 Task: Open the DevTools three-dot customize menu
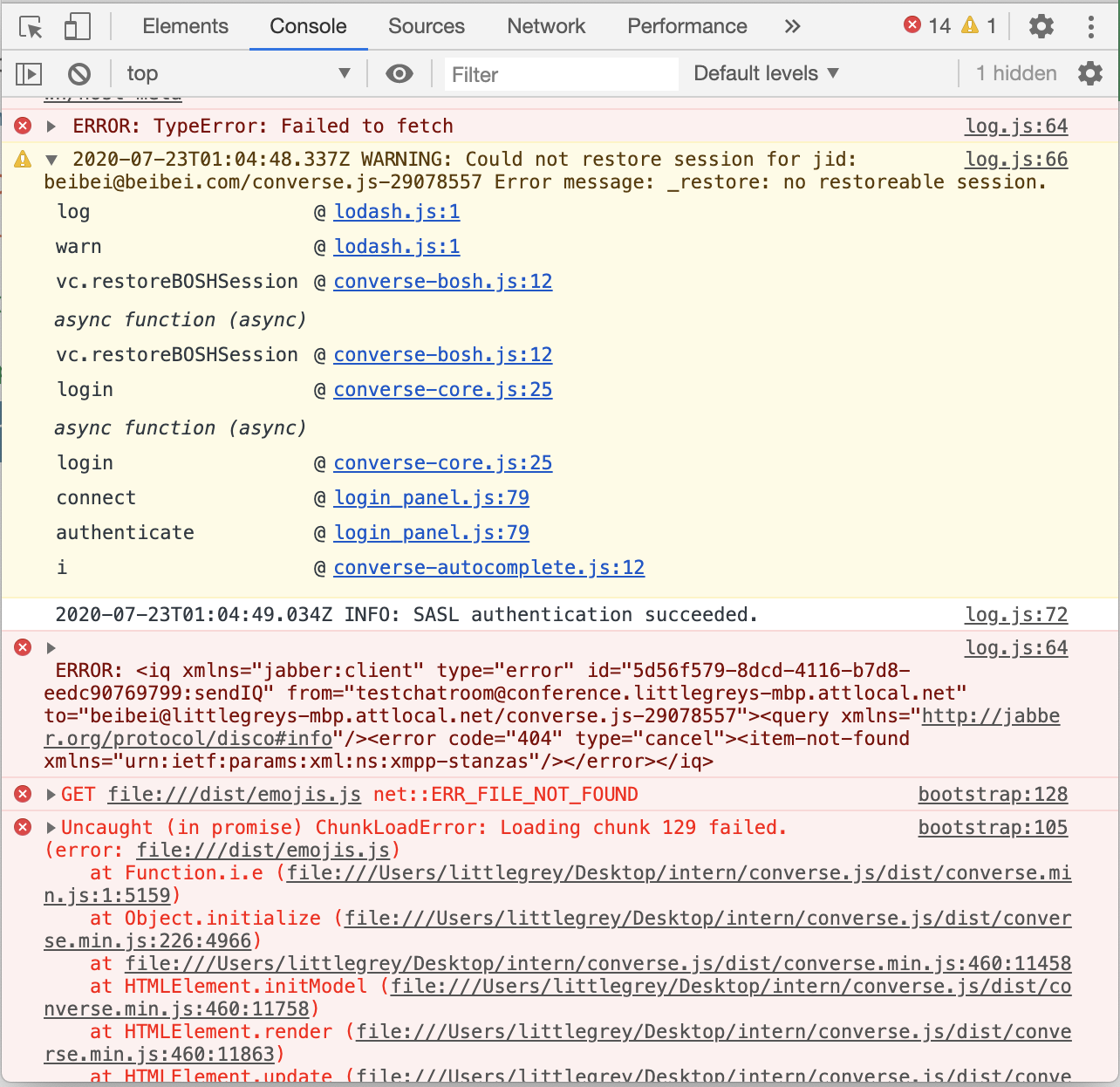[x=1090, y=26]
